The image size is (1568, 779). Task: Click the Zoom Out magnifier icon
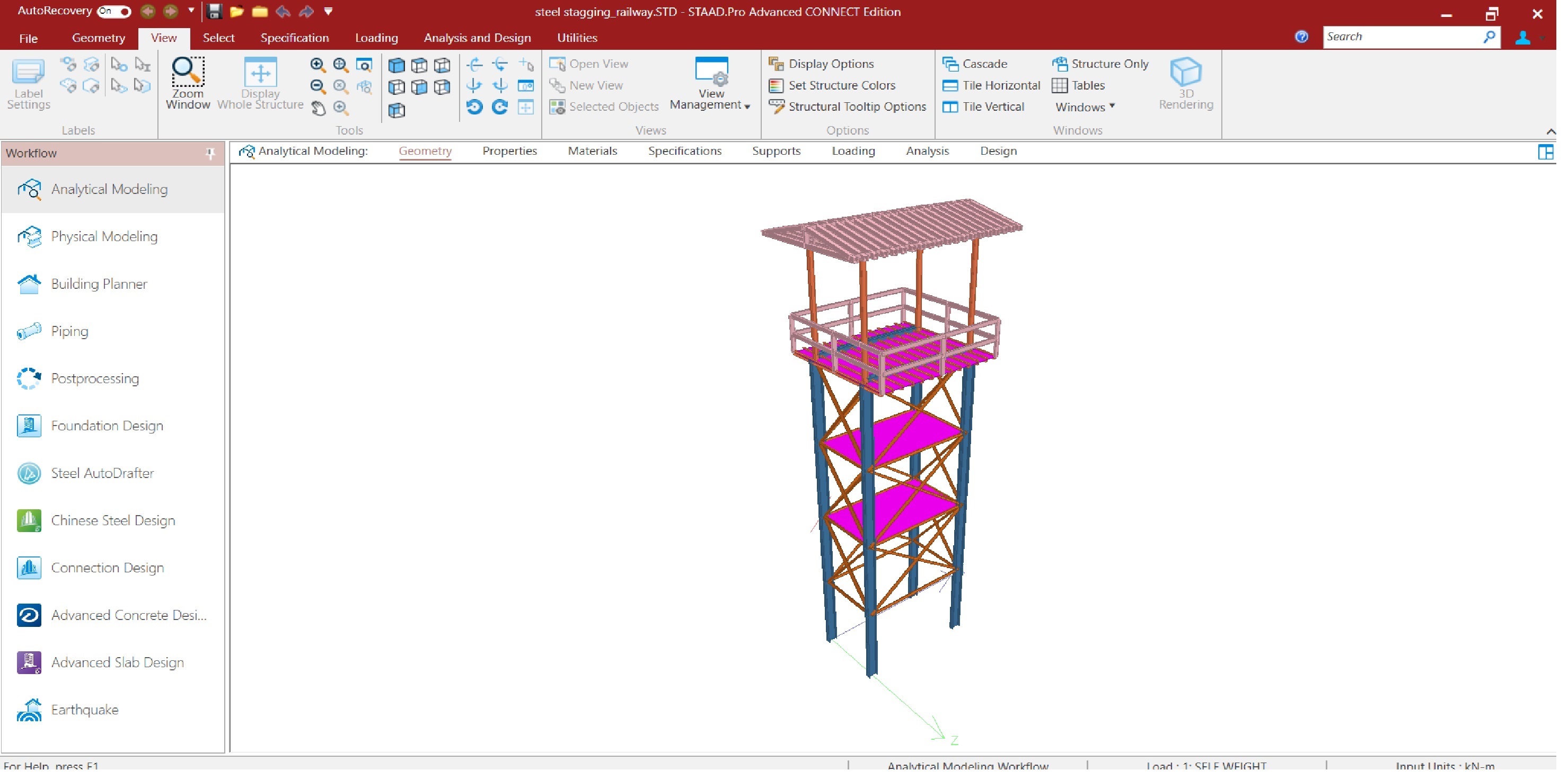[318, 86]
